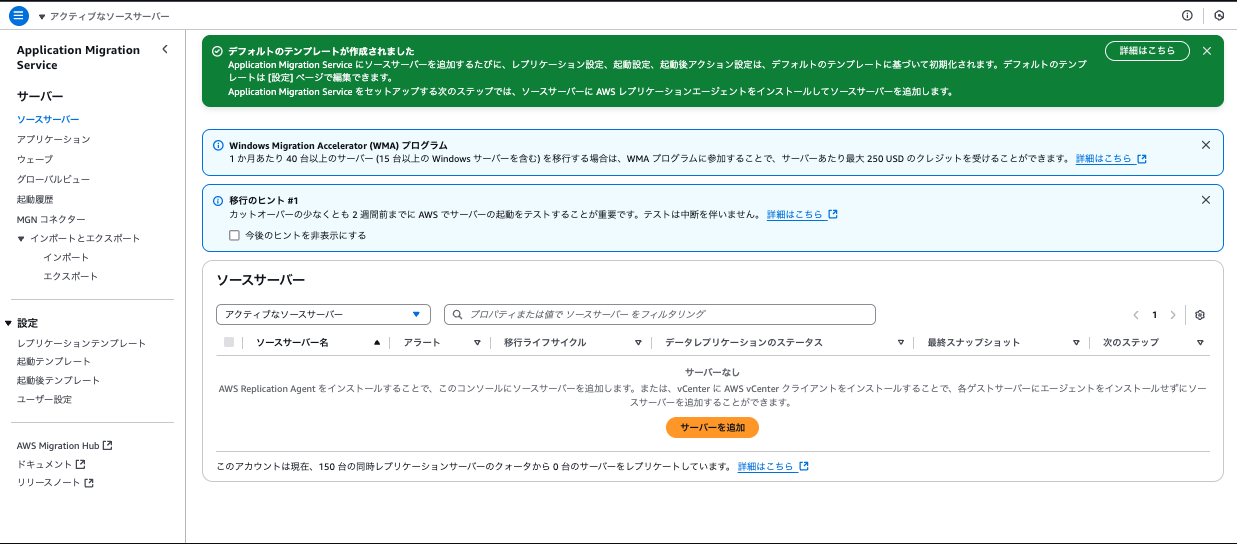Open ドキュメント link in sidebar
This screenshot has width=1237, height=544.
click(x=51, y=465)
